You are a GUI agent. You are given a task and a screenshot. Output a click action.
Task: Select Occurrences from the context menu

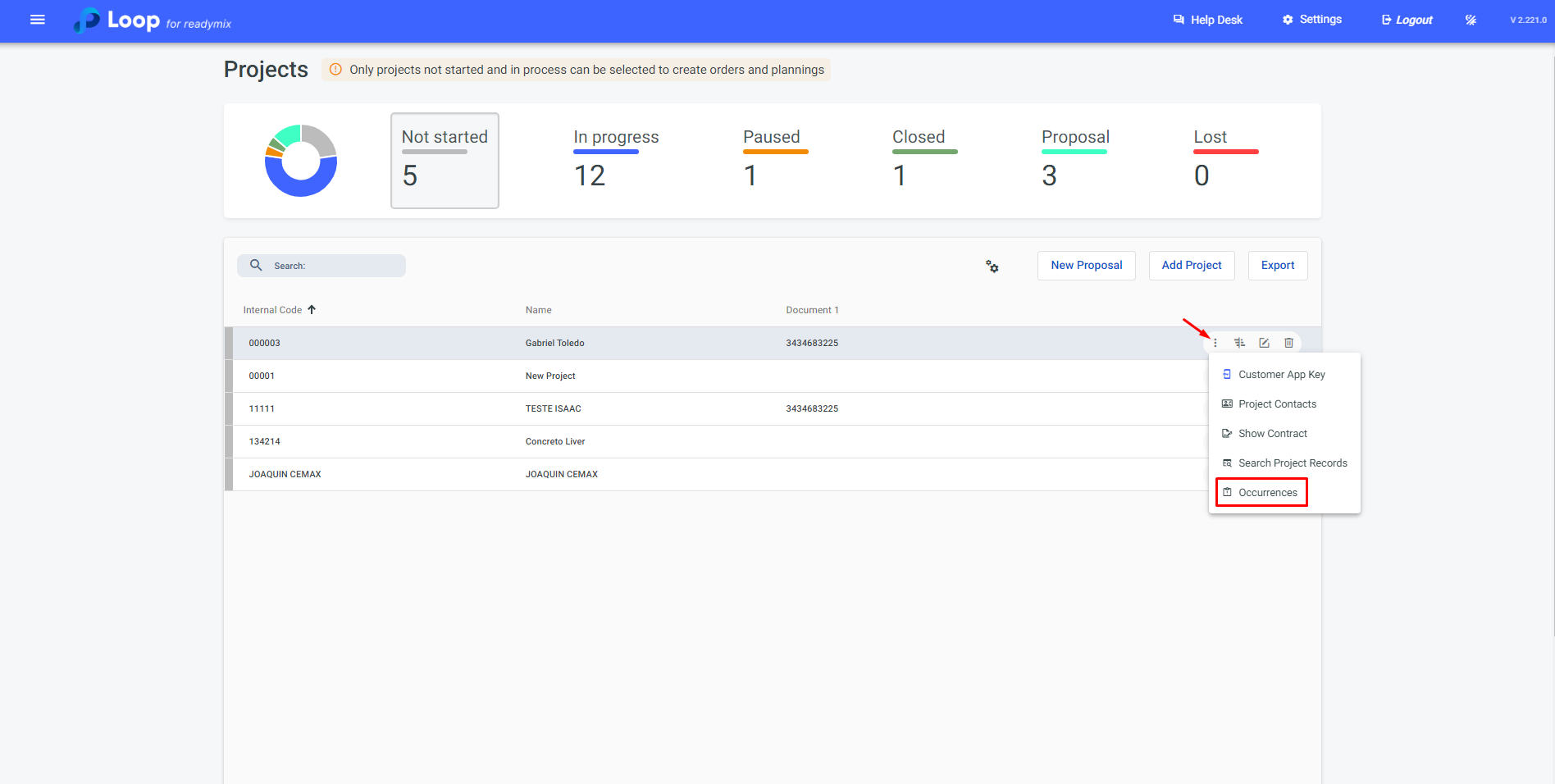(x=1267, y=492)
